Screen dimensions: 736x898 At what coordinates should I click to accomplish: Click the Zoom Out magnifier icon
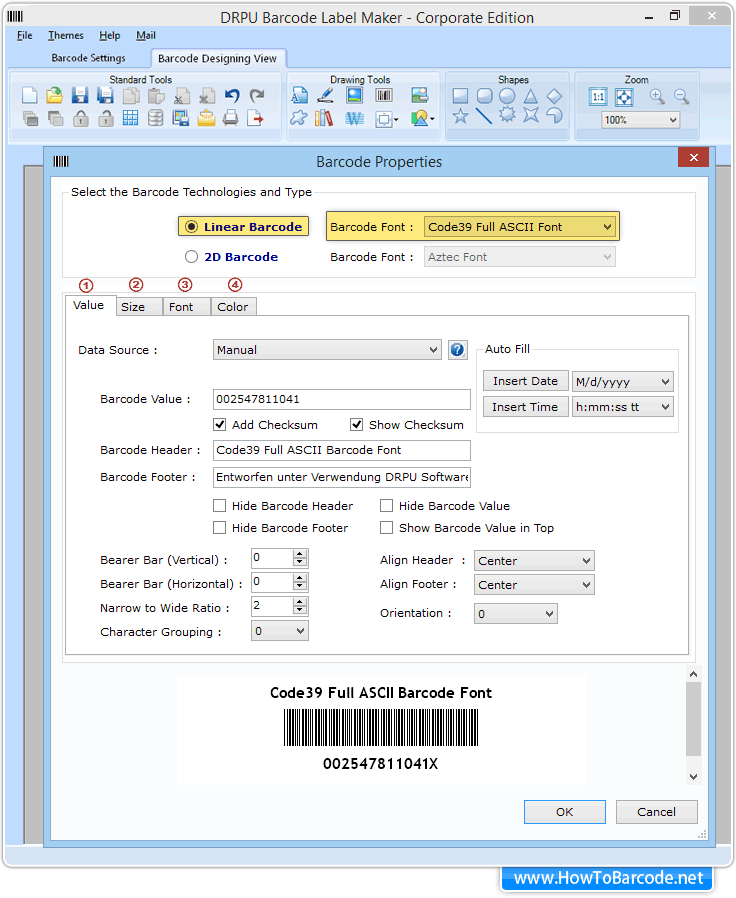pyautogui.click(x=681, y=96)
